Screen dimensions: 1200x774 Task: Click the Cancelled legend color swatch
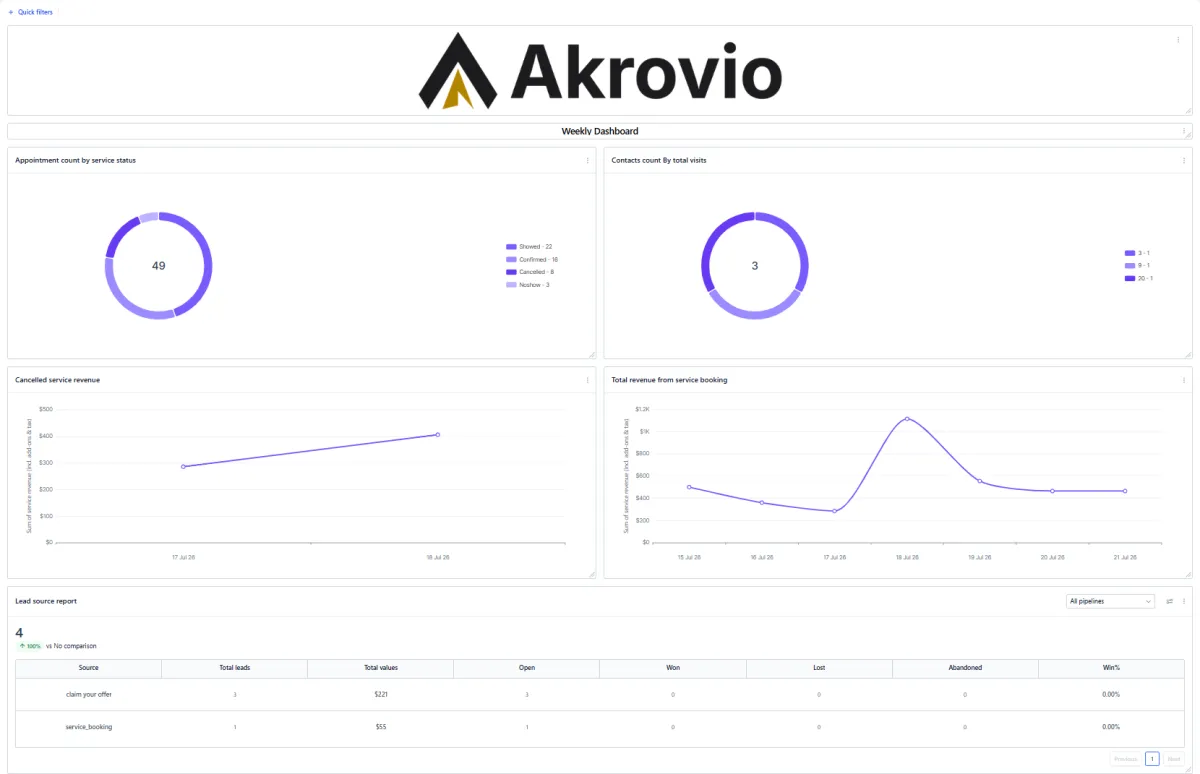point(511,272)
